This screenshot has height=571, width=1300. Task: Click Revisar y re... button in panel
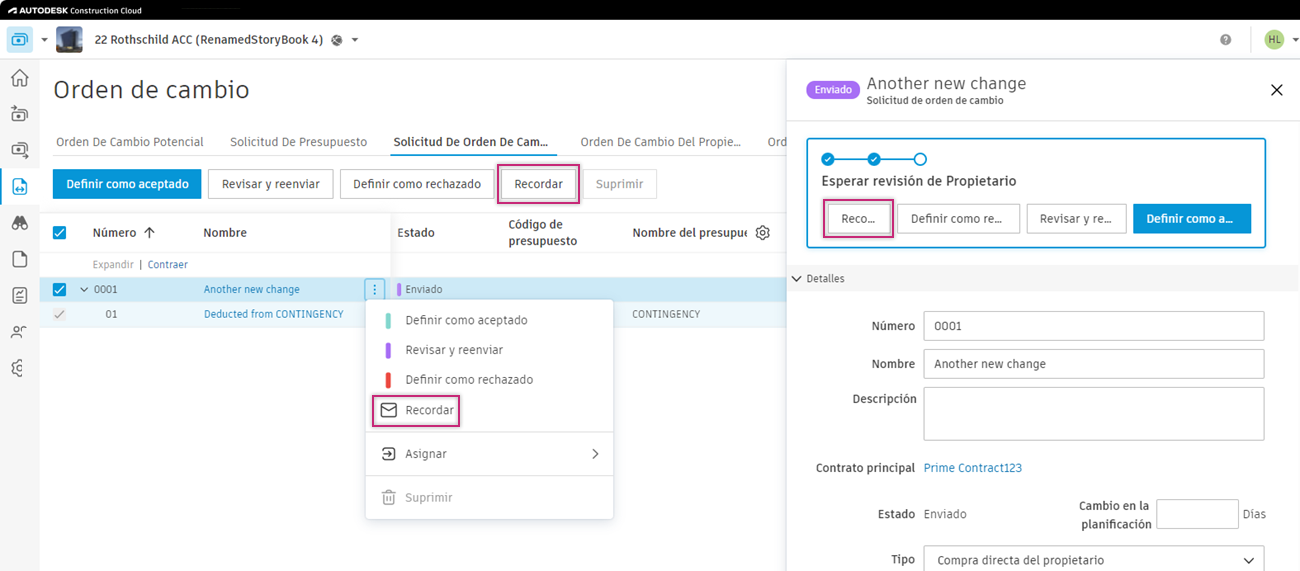tap(1076, 218)
